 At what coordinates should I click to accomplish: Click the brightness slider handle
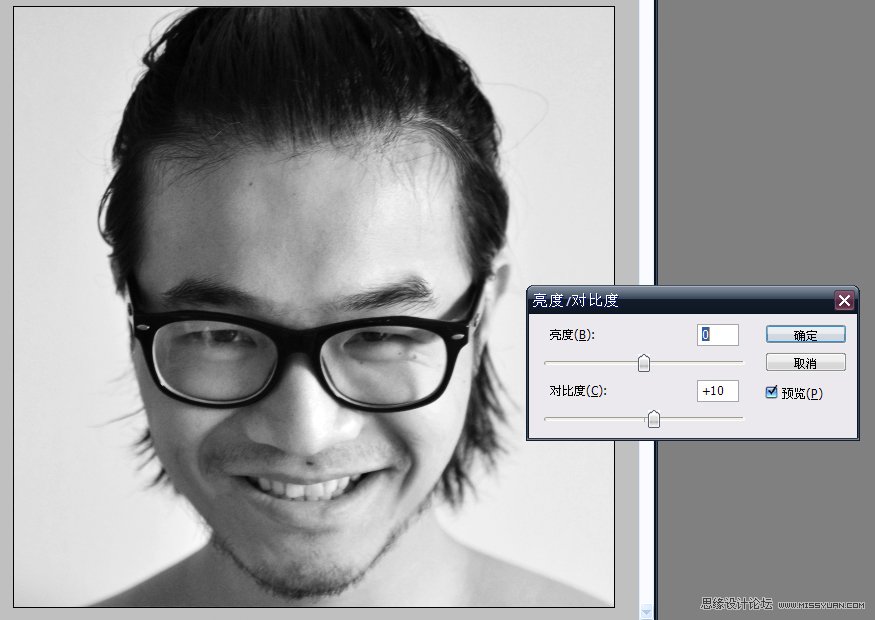click(644, 363)
